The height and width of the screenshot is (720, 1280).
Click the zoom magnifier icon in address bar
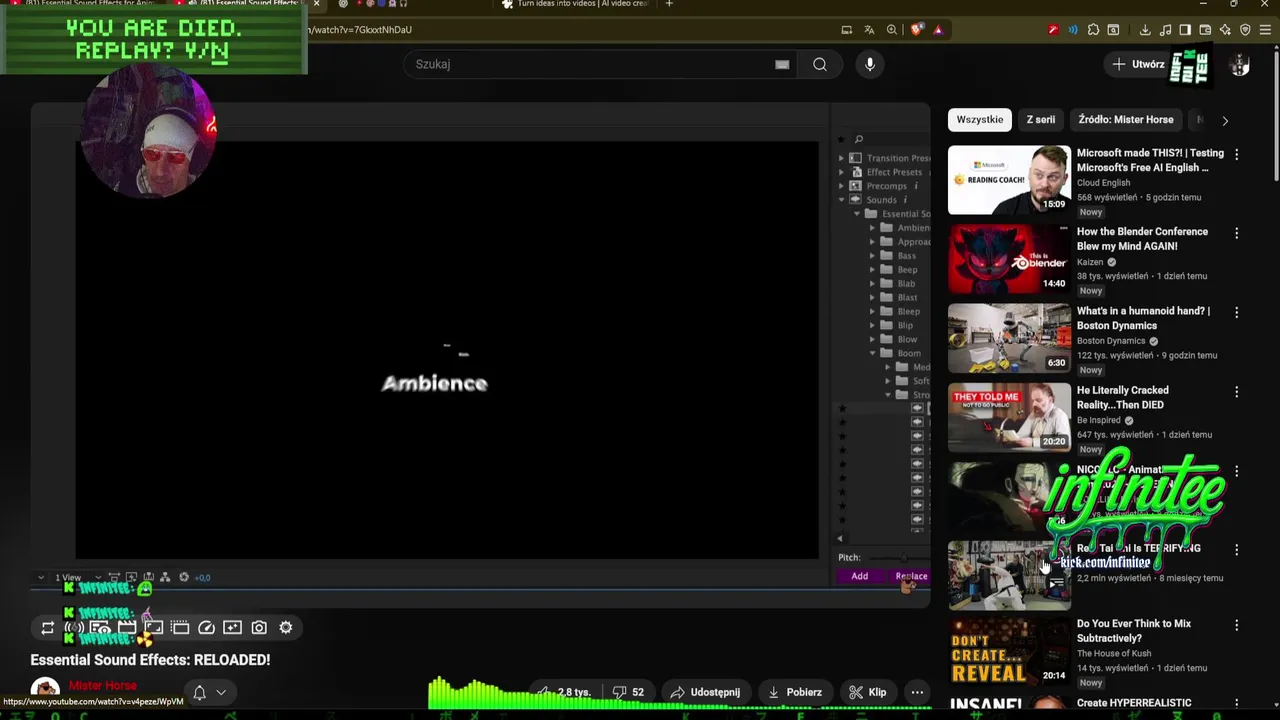pyautogui.click(x=892, y=30)
